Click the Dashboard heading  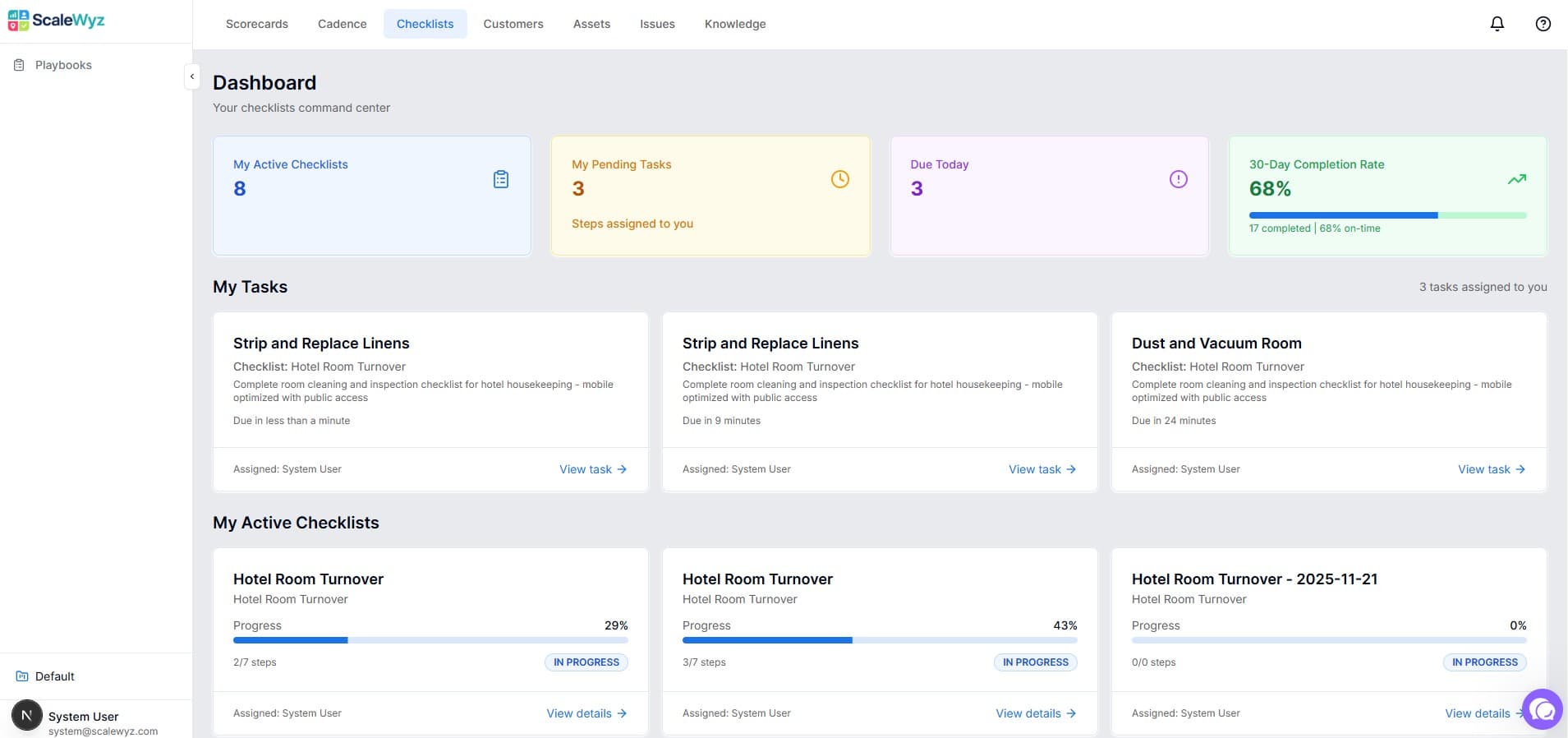pos(264,83)
